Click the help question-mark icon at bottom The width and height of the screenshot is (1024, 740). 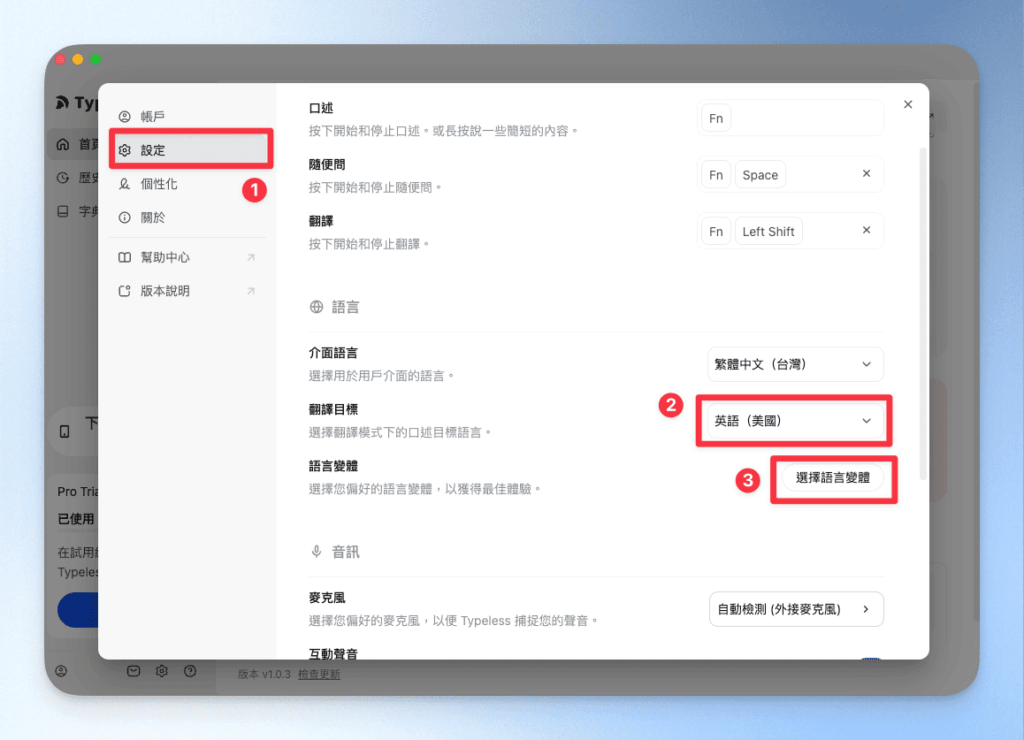(x=190, y=671)
